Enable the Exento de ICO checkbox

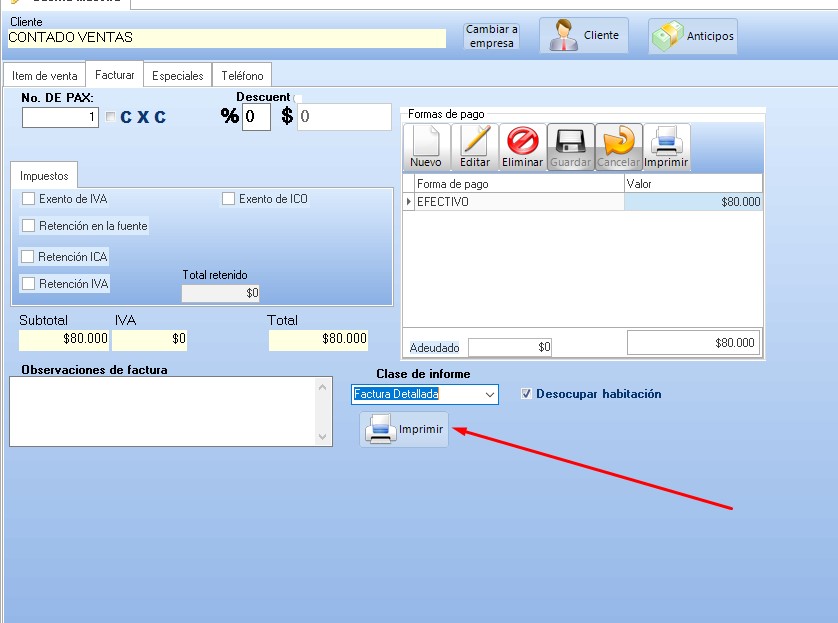click(229, 199)
